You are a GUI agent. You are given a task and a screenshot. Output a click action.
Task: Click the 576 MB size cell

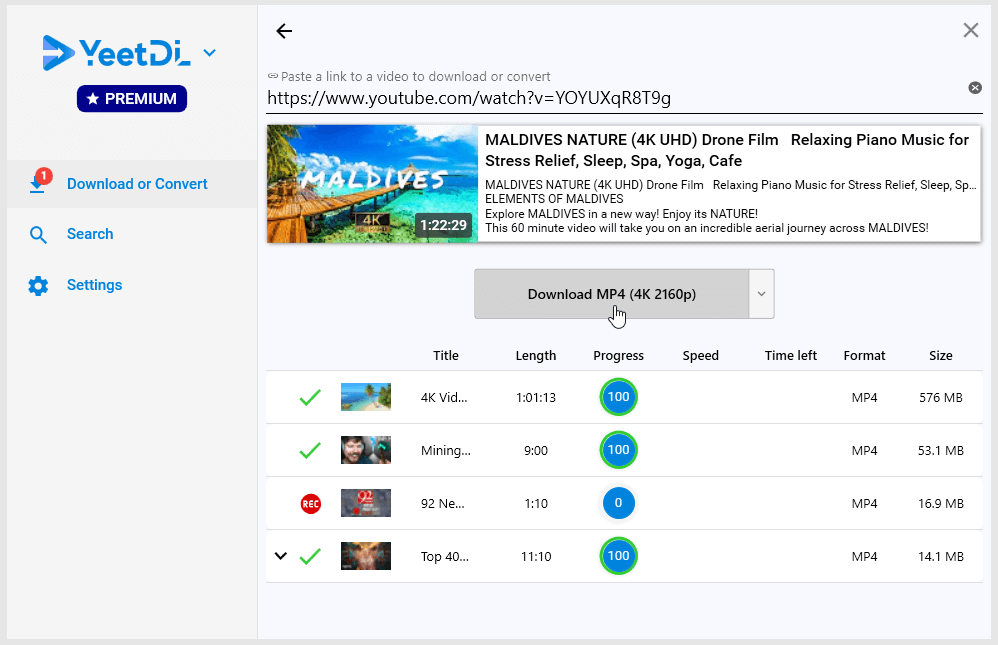tap(940, 397)
